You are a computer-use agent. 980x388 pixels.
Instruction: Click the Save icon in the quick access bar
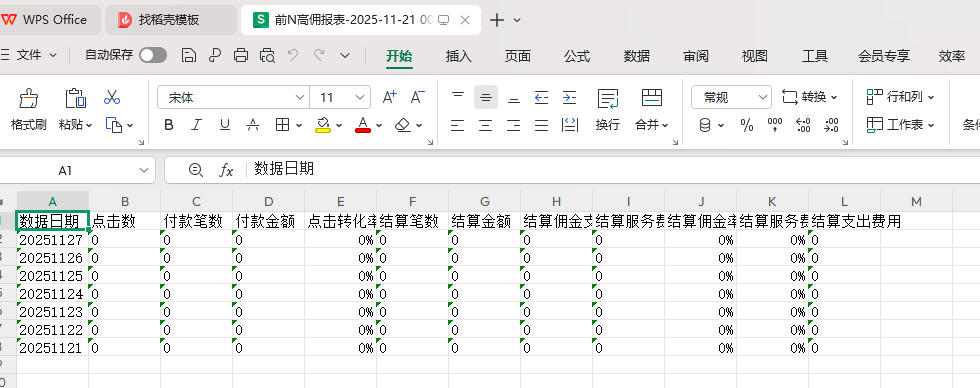click(x=189, y=55)
